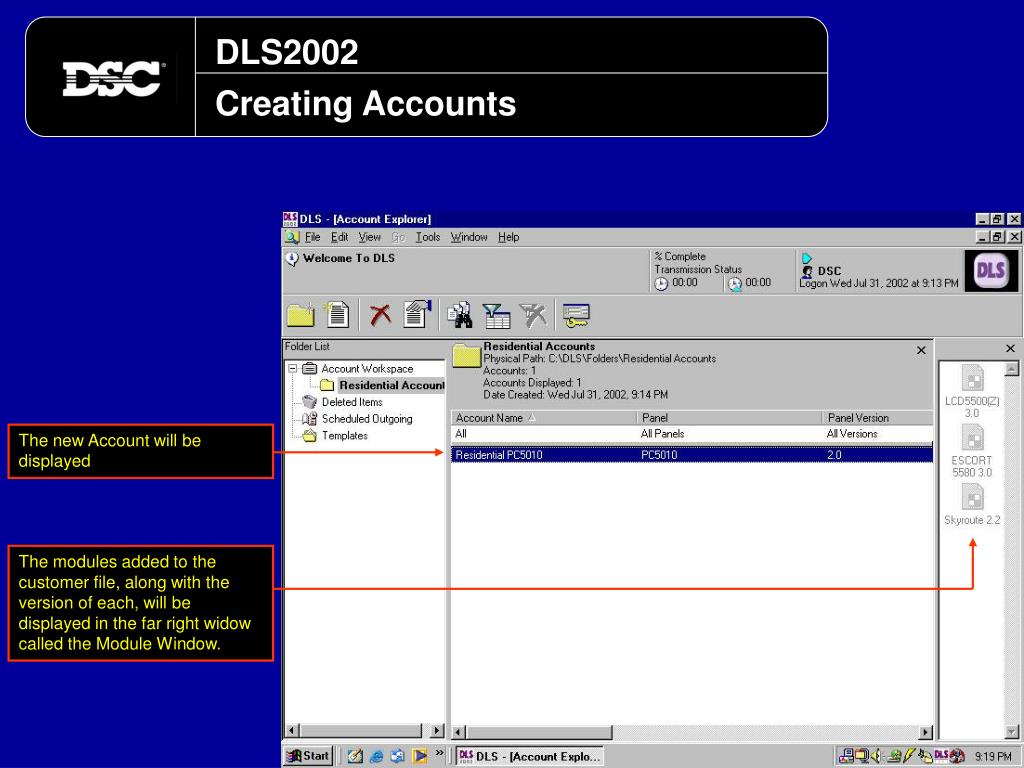Select Scheduled Outgoing in folder list
Screen dimensions: 1024x768
[366, 419]
